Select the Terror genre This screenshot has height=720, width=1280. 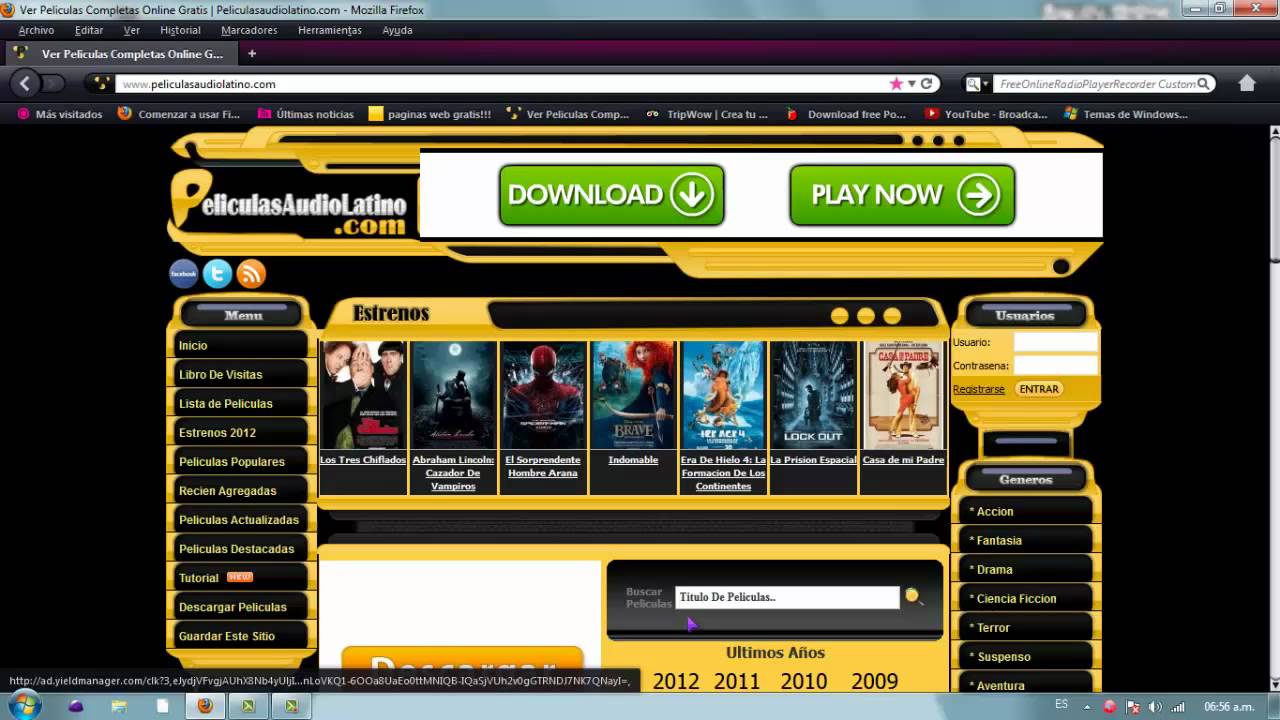point(1026,627)
